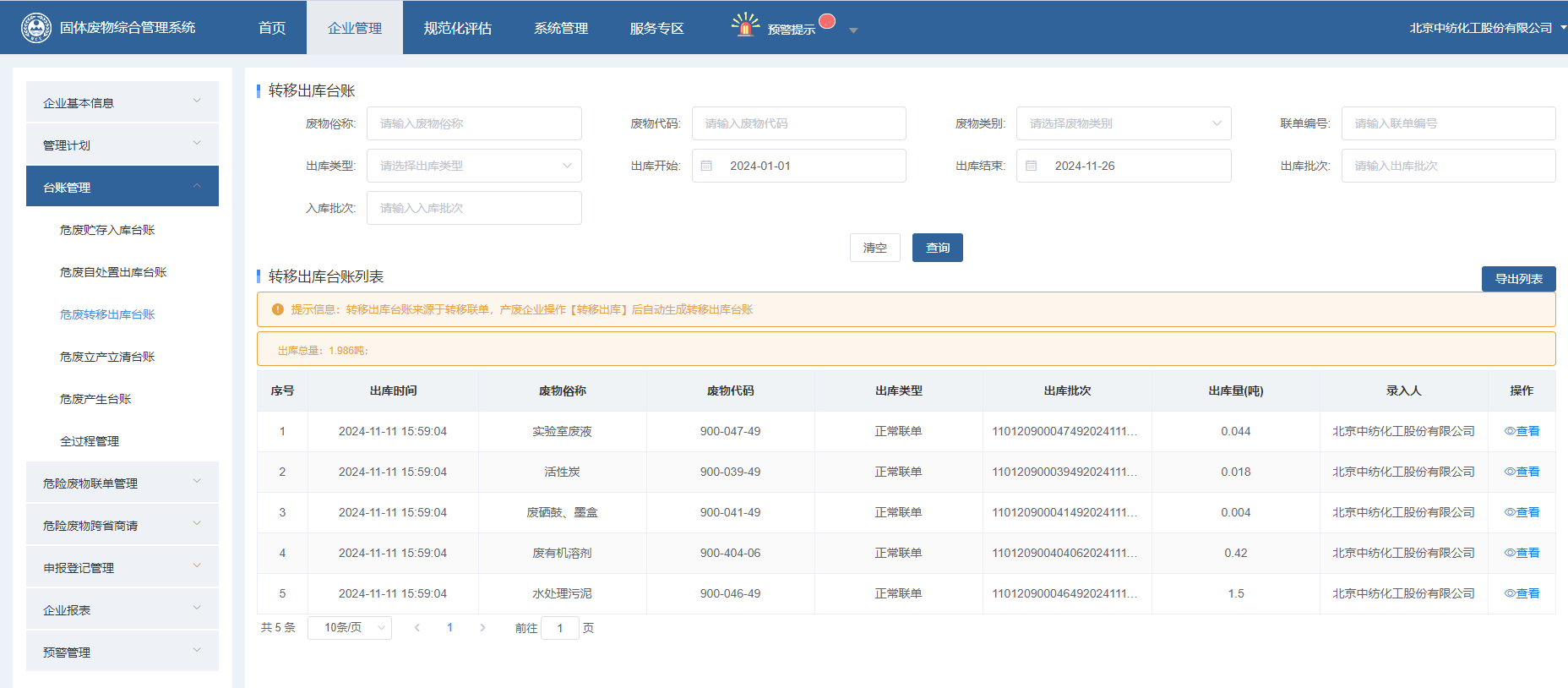Screen dimensions: 1568x688
Task: Click 入库批次 input field
Action: point(474,208)
